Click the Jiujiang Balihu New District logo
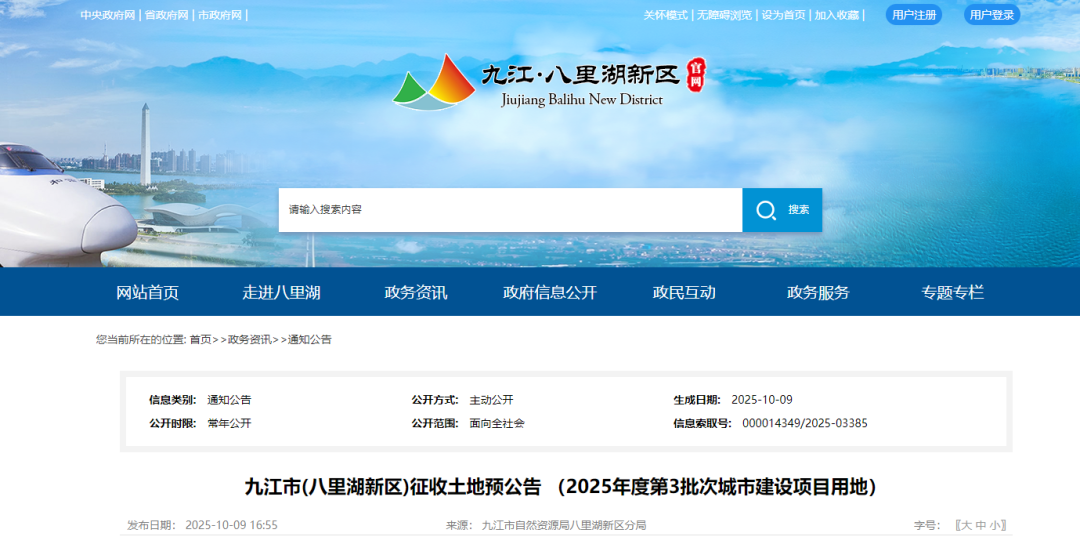The height and width of the screenshot is (544, 1080). 433,82
